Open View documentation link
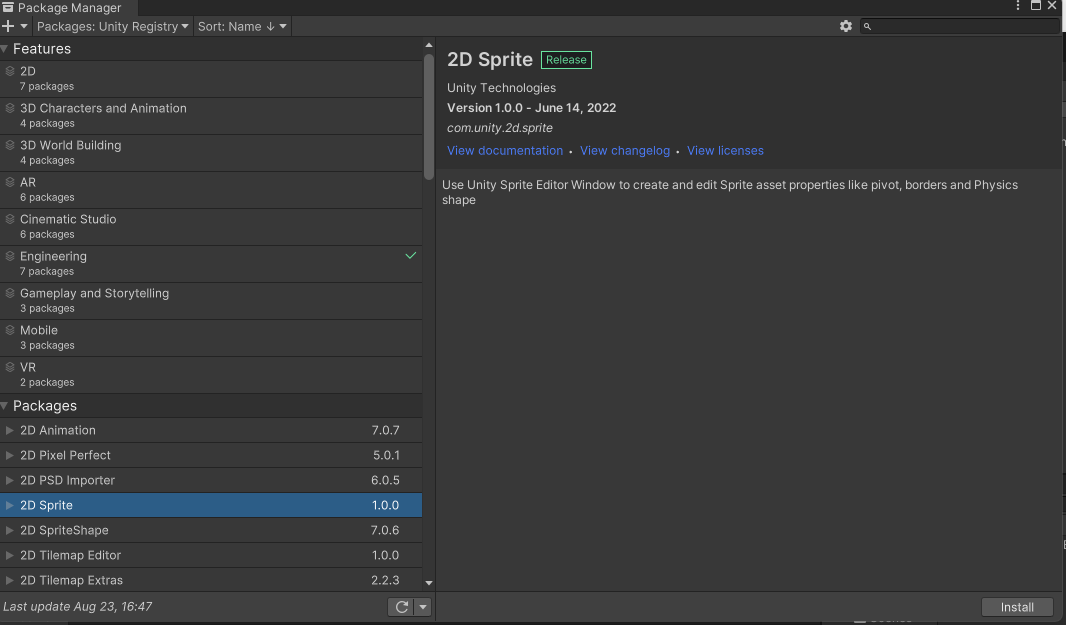Viewport: 1066px width, 625px height. point(504,150)
